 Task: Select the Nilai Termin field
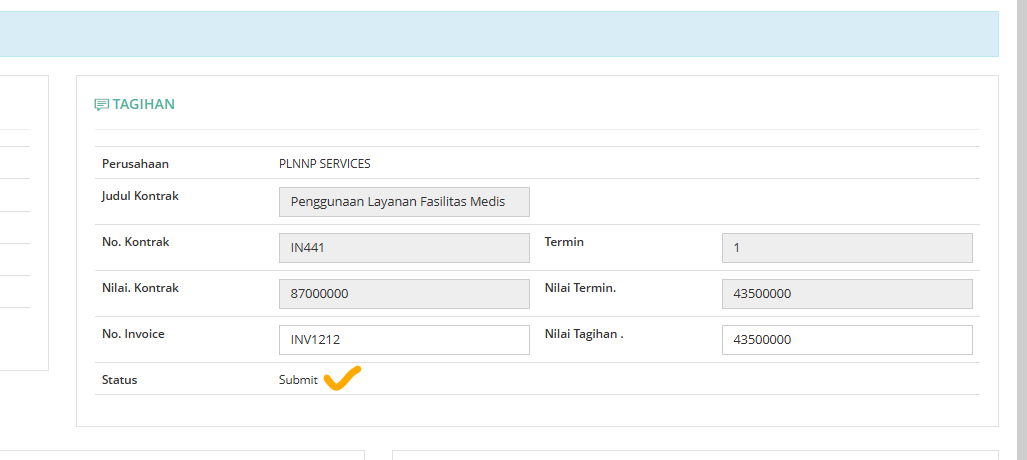[x=846, y=294]
